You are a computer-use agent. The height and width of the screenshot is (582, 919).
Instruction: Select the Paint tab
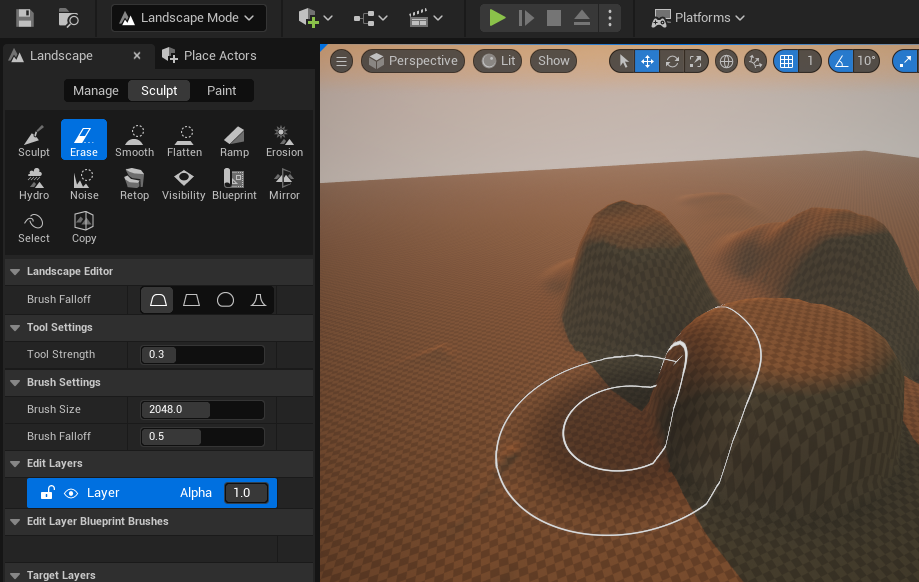click(x=222, y=91)
